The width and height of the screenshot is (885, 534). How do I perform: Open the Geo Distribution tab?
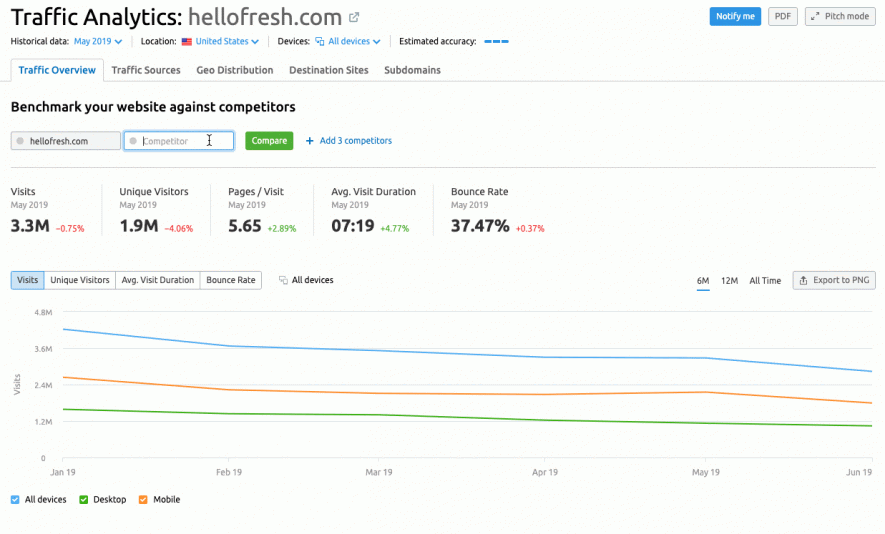[234, 70]
